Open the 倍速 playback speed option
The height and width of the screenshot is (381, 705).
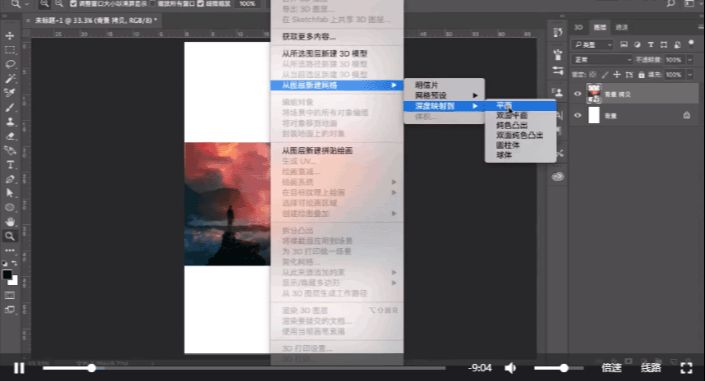pyautogui.click(x=611, y=368)
